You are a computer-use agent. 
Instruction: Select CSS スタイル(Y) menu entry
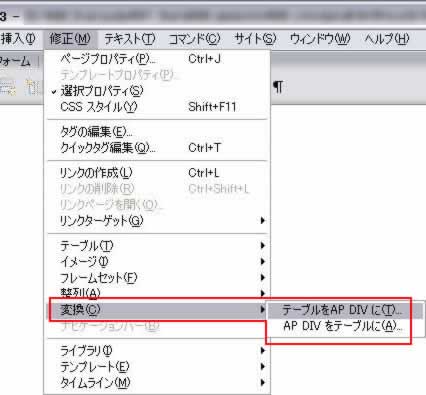[x=157, y=107]
